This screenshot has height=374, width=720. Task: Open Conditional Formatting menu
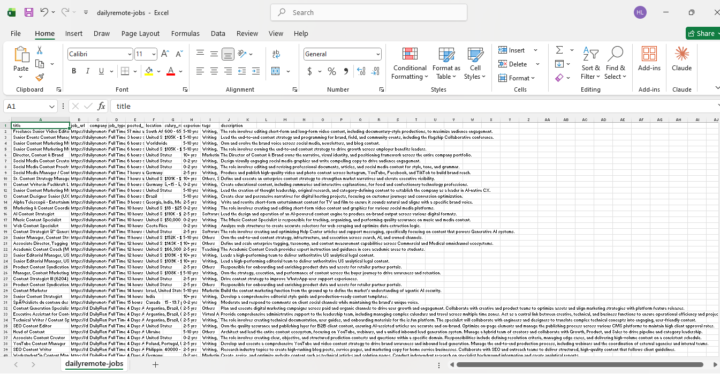coord(410,64)
